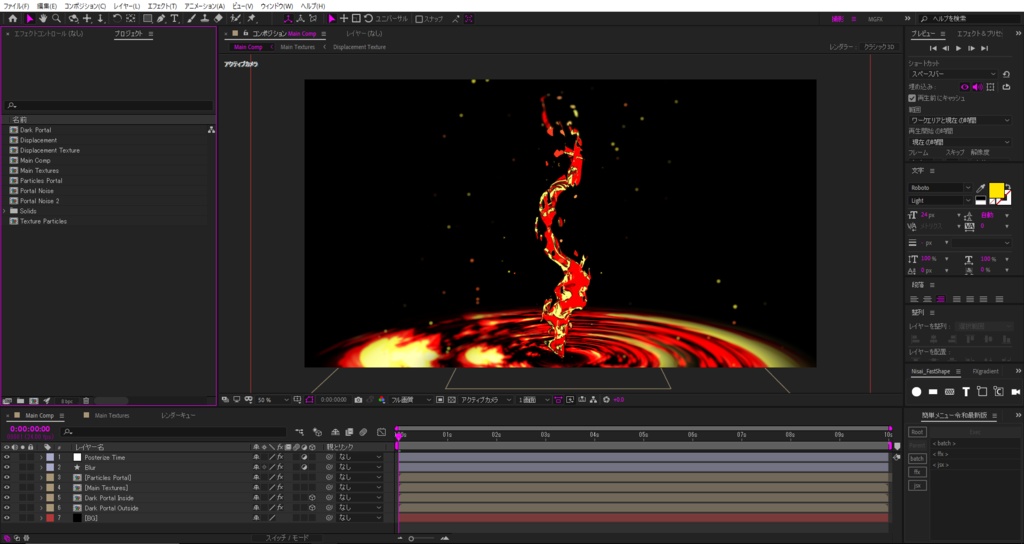Click the Home icon in toolbar
This screenshot has height=544, width=1024.
[13, 18]
